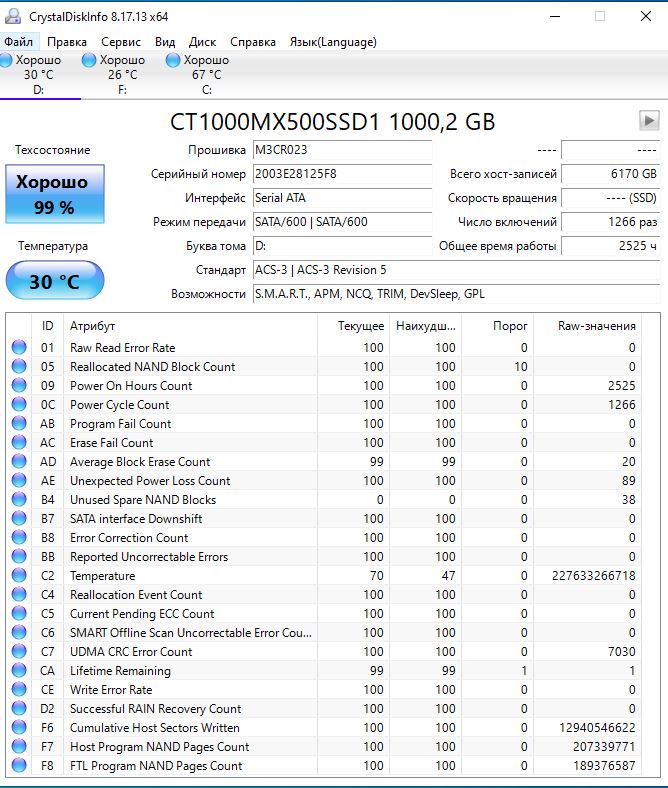Click the 30 °C temperature button
668x788 pixels.
point(55,280)
